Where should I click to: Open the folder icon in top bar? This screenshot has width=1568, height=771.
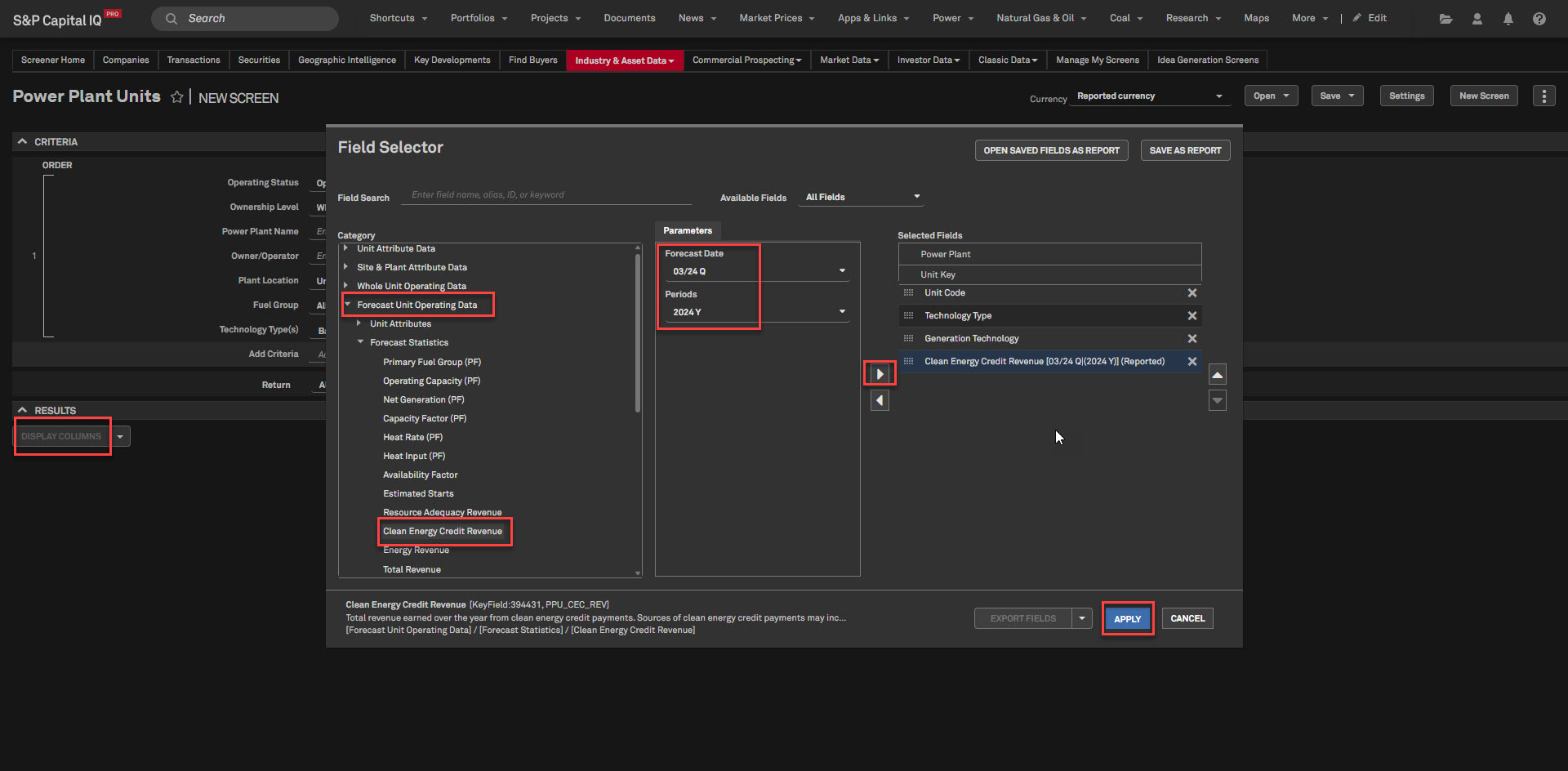point(1445,19)
